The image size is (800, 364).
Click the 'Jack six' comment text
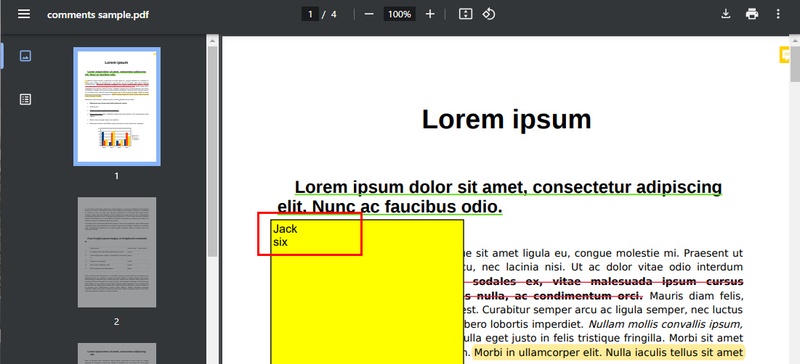coord(285,235)
